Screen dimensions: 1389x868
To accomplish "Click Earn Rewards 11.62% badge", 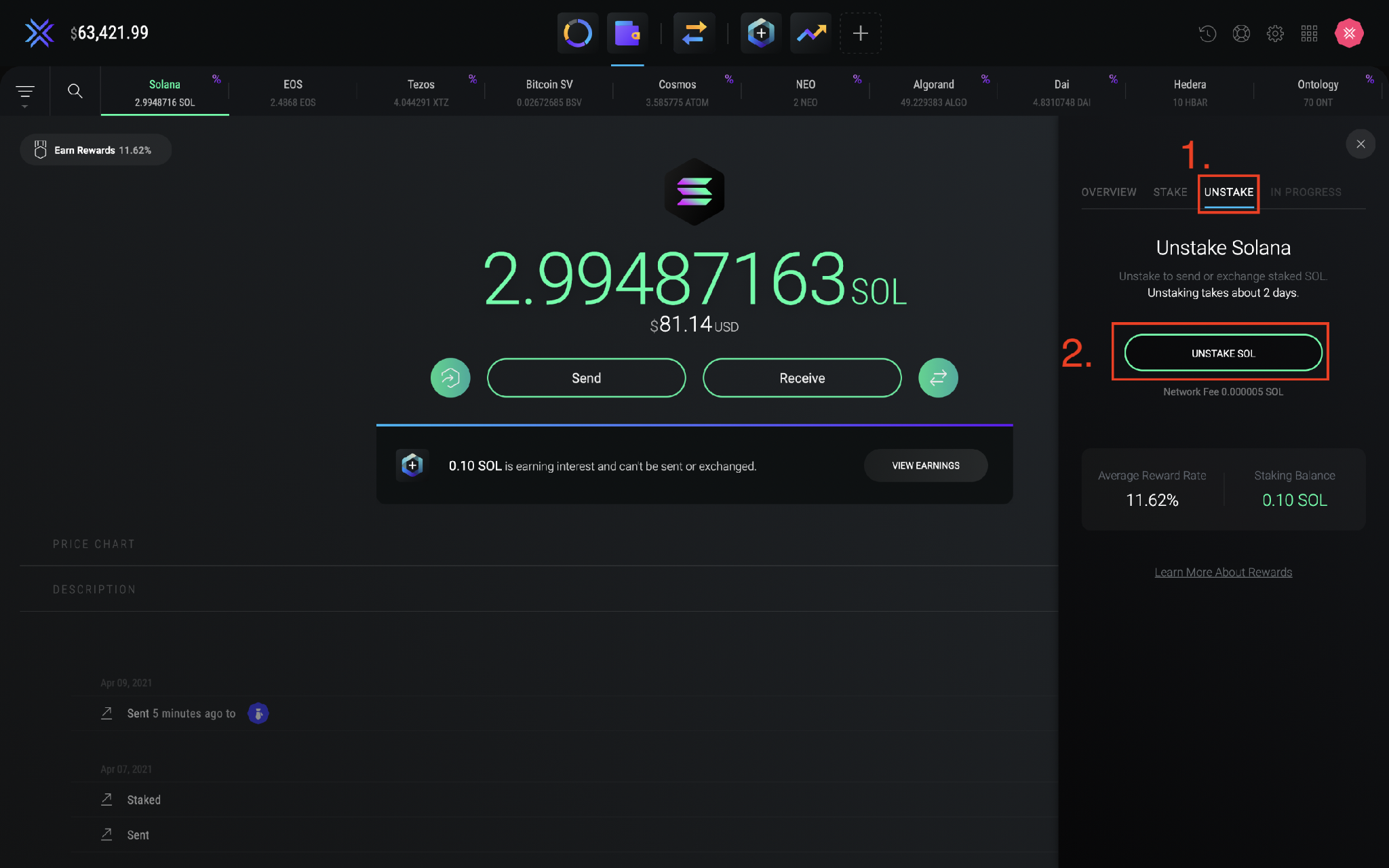I will pos(96,150).
